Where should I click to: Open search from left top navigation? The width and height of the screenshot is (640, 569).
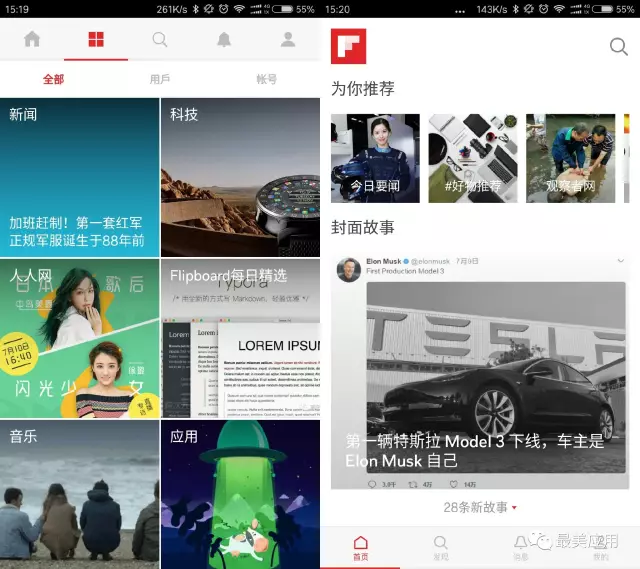160,40
